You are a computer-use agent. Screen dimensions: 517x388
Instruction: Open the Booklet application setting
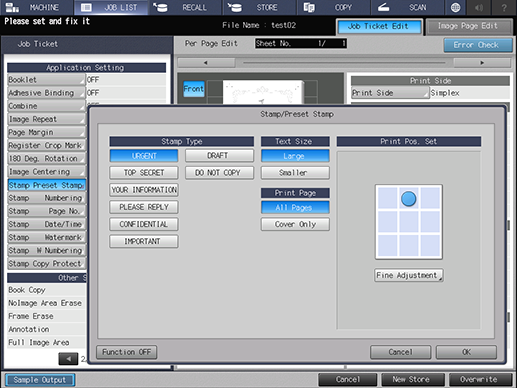(x=46, y=80)
